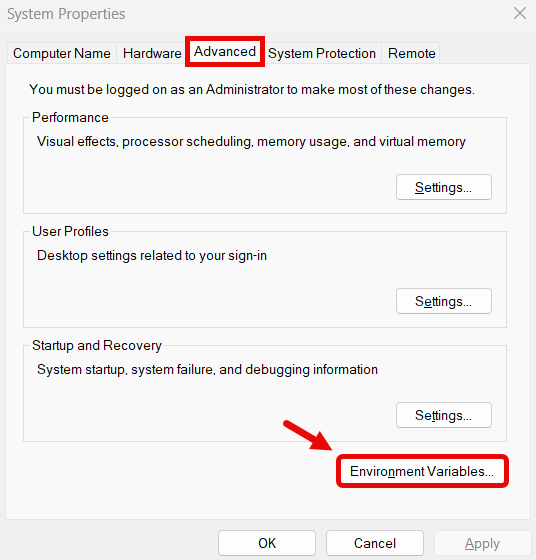
Task: Switch to the Computer Name tab
Action: 62,53
